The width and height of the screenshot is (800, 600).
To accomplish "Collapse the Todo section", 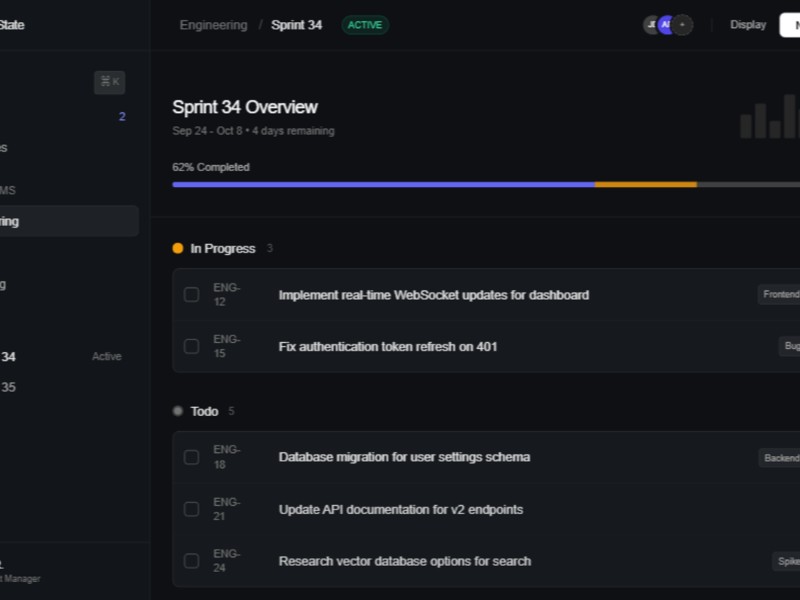I will tap(204, 410).
